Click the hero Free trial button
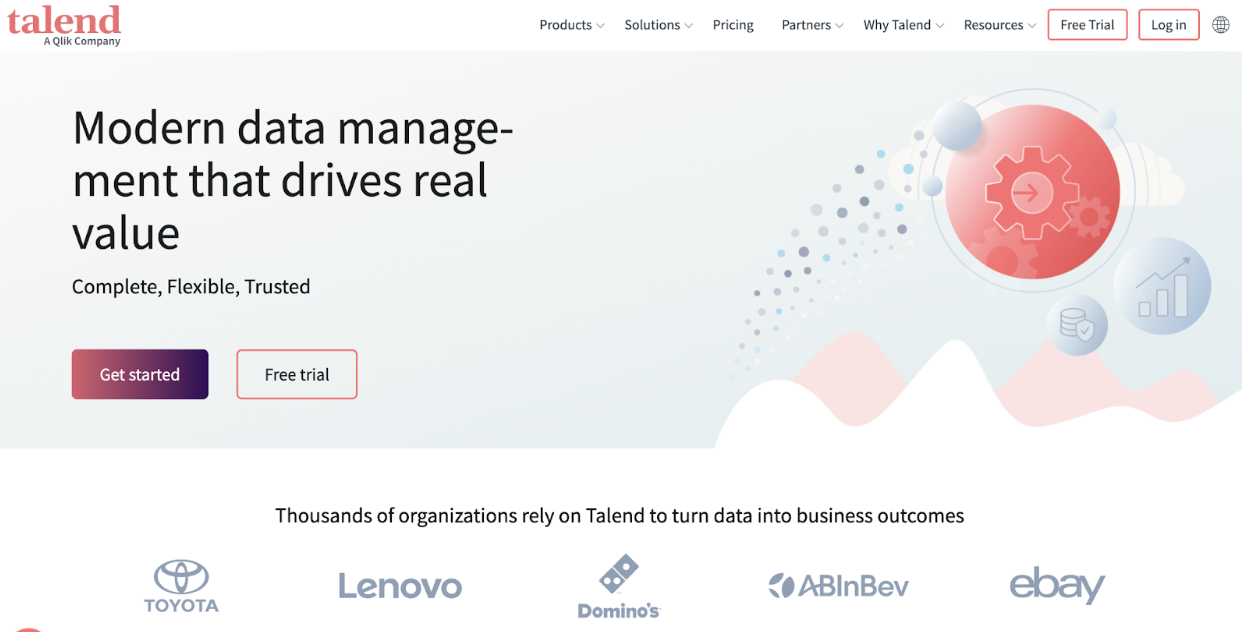1242x632 pixels. tap(297, 374)
